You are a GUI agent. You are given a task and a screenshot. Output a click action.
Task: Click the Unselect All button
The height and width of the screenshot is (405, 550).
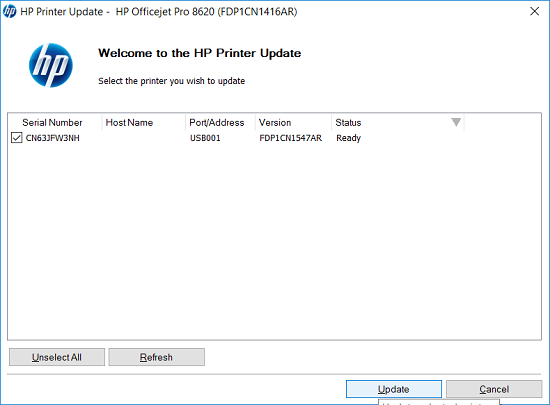point(57,357)
